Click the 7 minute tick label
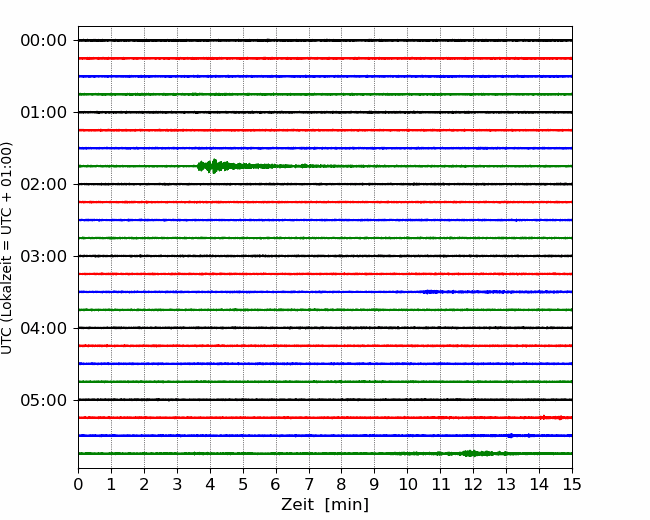 tap(309, 484)
